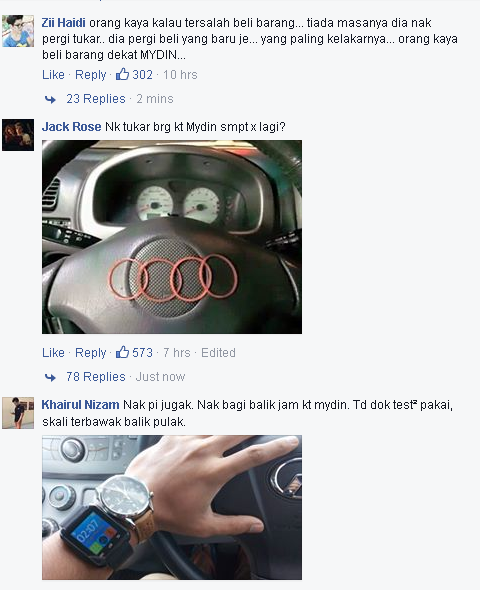Expand the 78 Replies thread

[96, 377]
